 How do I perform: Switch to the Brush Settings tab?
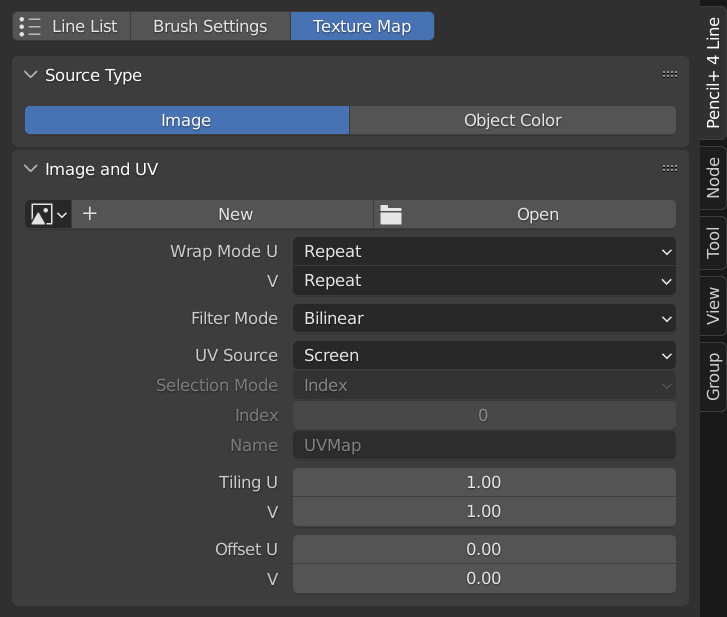210,26
